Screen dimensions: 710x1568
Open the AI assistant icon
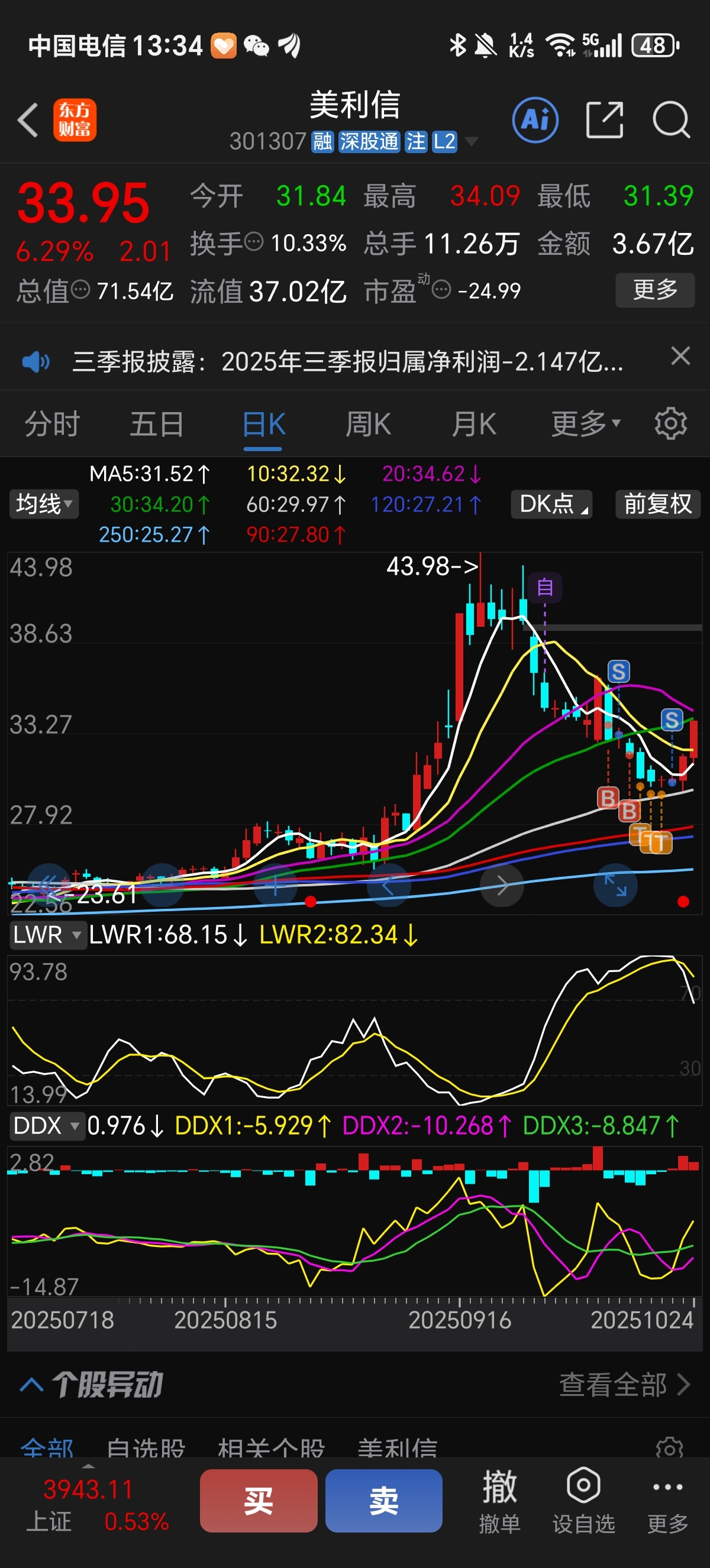(x=535, y=120)
